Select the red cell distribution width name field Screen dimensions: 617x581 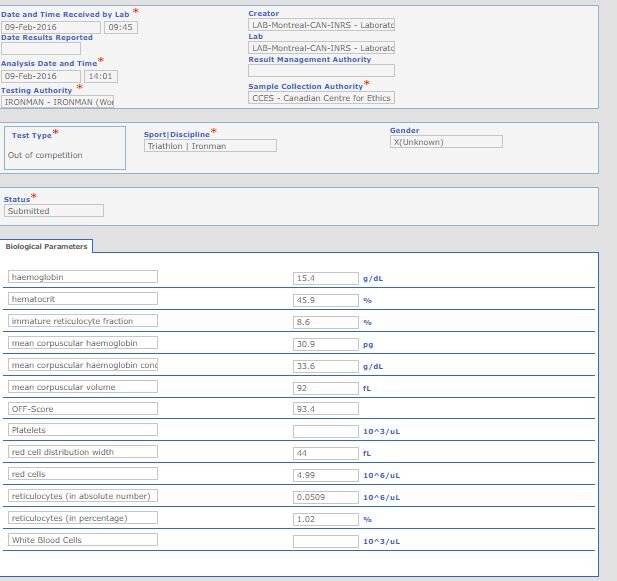click(83, 452)
